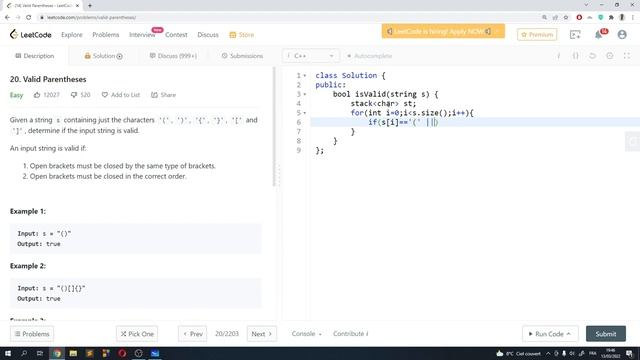Viewport: 640px width, 360px height.
Task: Collapse the class Solution fold arrow
Action: coord(304,76)
